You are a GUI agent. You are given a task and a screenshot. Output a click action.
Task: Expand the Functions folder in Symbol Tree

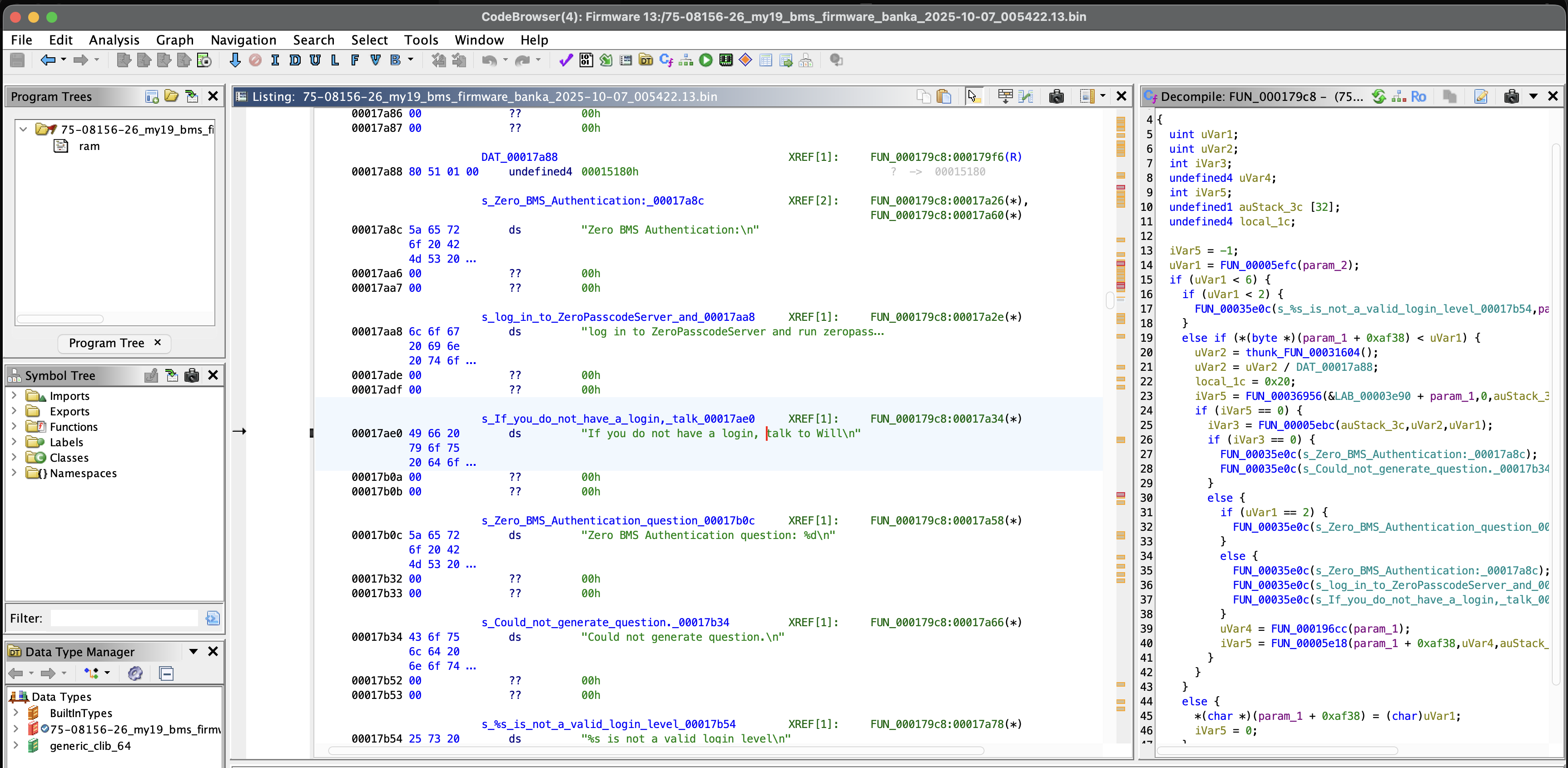point(14,426)
